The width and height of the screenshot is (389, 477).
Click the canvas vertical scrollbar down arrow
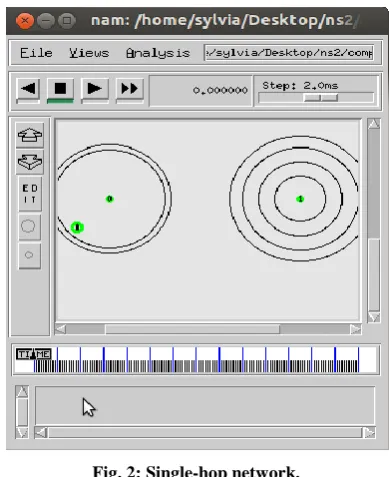coord(374,317)
